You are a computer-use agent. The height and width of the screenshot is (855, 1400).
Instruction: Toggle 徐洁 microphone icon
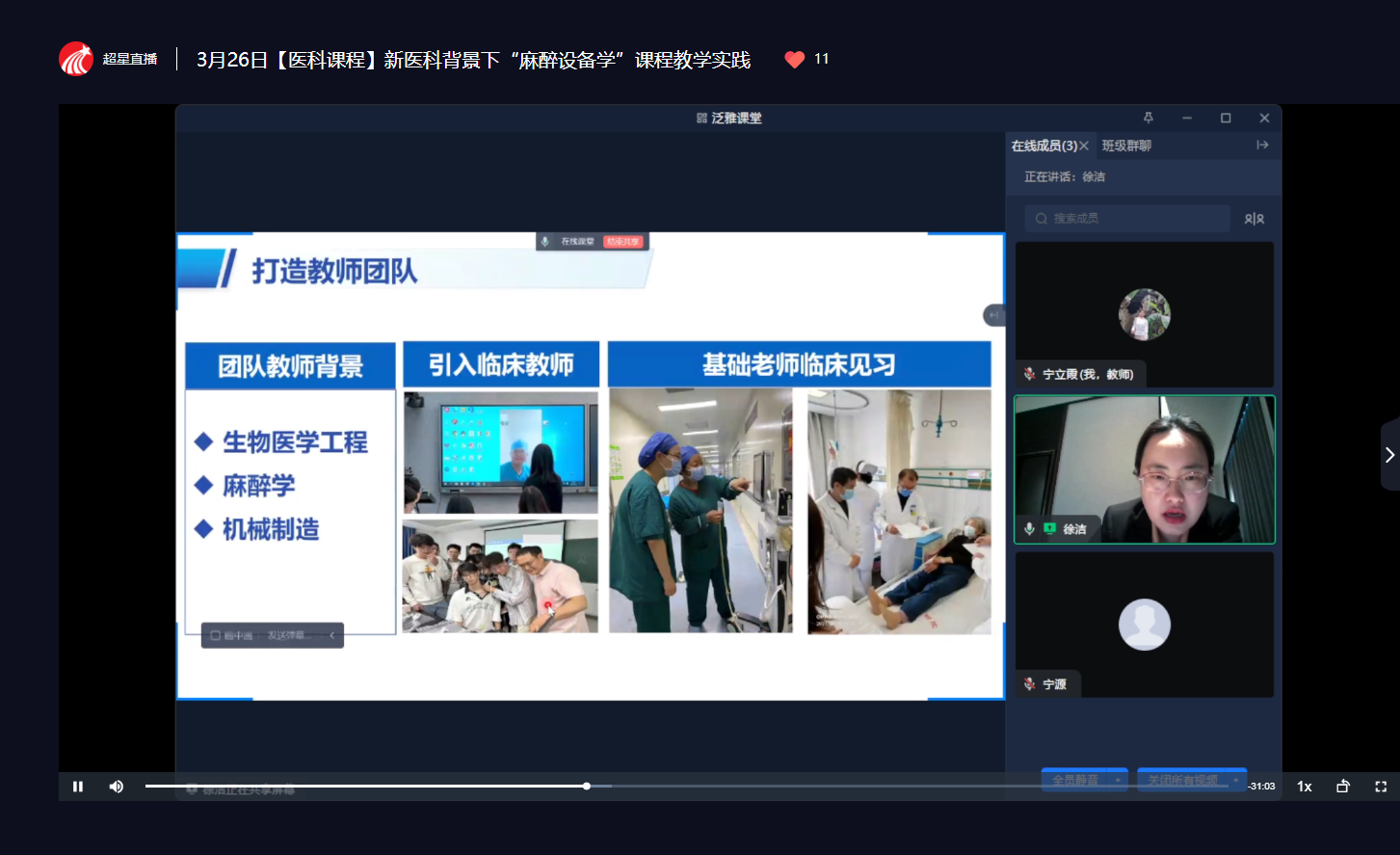point(1029,528)
